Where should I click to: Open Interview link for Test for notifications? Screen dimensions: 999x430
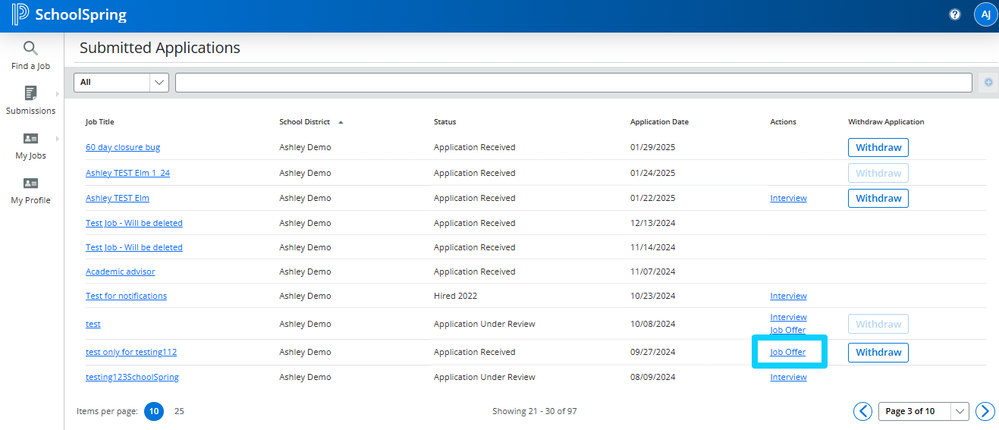tap(788, 296)
